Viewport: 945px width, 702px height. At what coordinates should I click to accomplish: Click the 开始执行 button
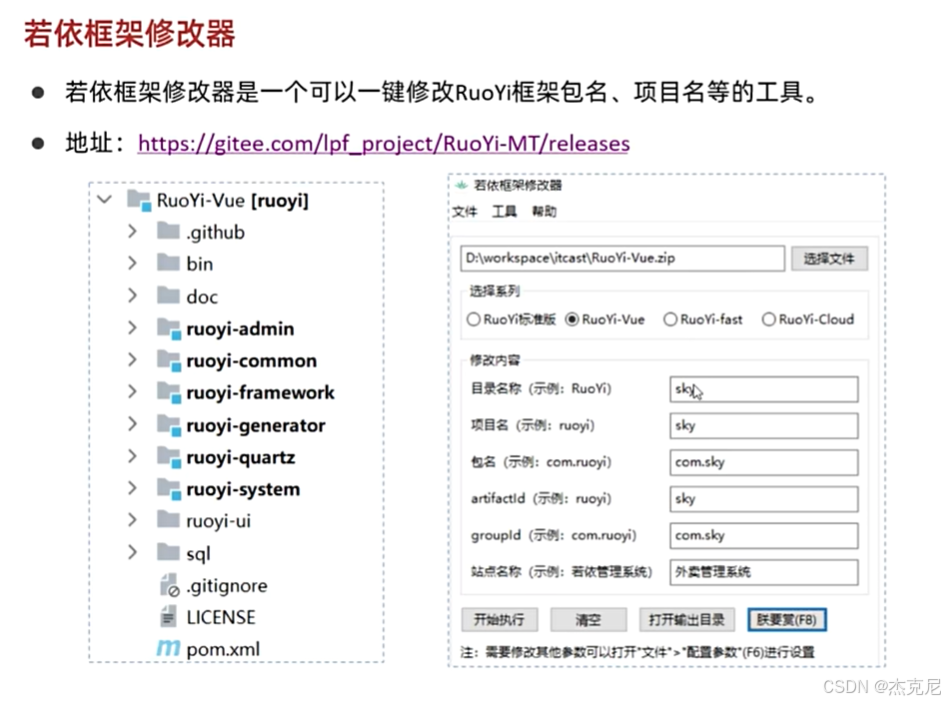tap(500, 619)
